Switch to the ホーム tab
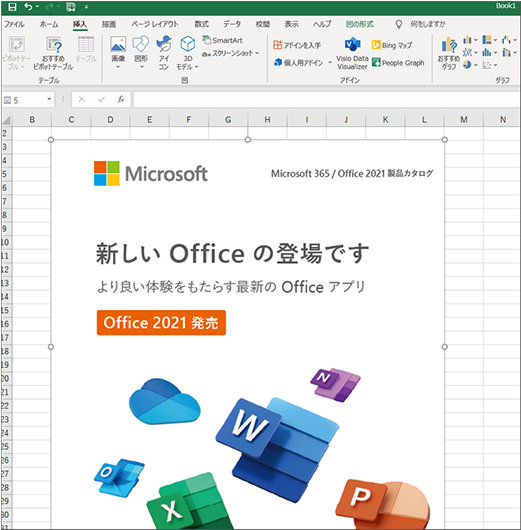 (x=49, y=24)
